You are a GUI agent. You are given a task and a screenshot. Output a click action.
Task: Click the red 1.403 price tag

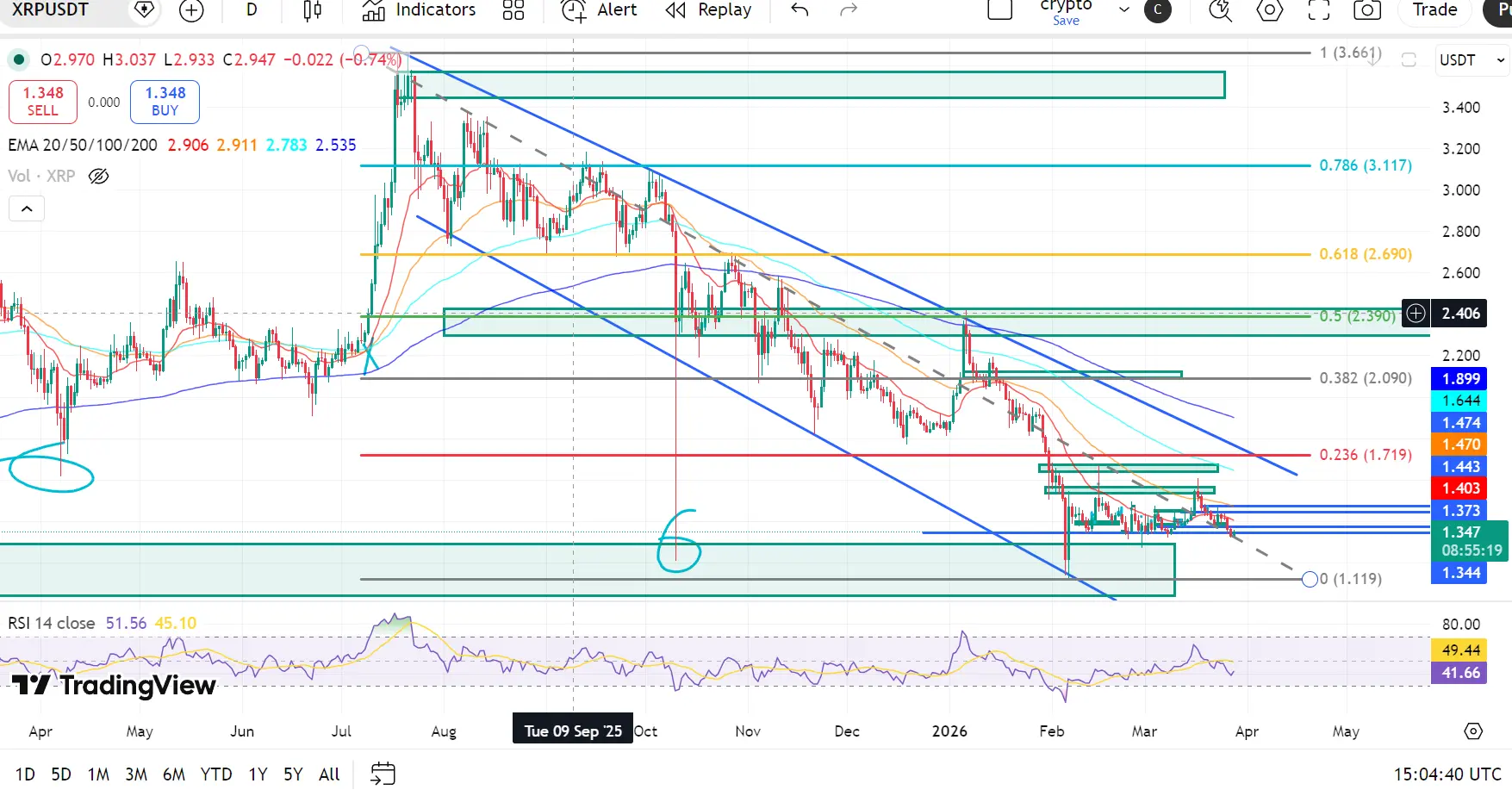point(1459,488)
